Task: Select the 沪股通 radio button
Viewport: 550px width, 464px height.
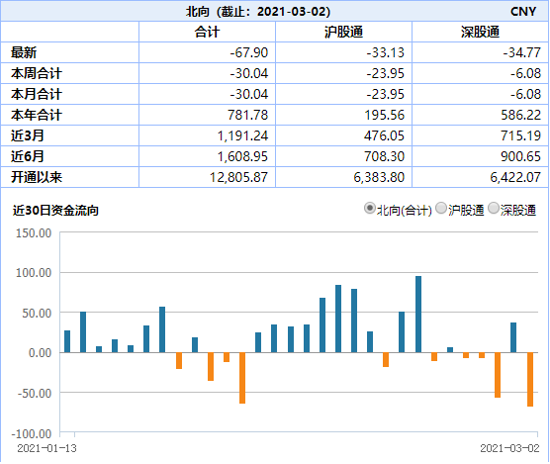Action: [x=441, y=208]
